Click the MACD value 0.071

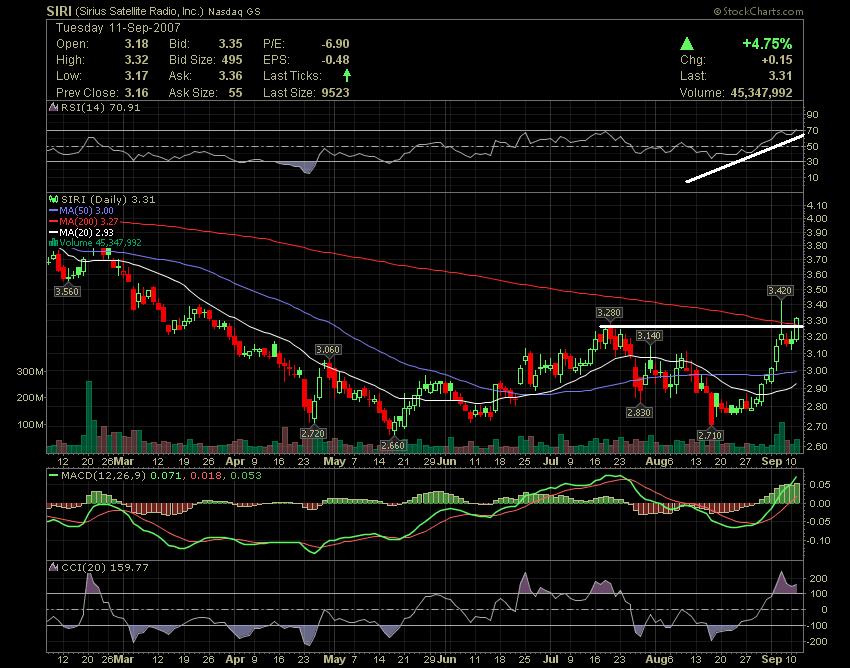(x=164, y=476)
